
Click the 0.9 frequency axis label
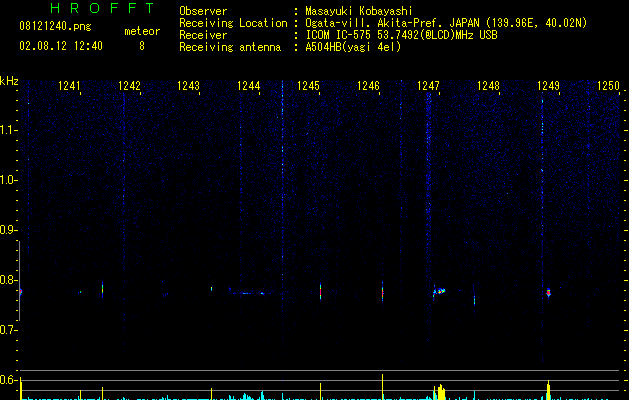(8, 230)
